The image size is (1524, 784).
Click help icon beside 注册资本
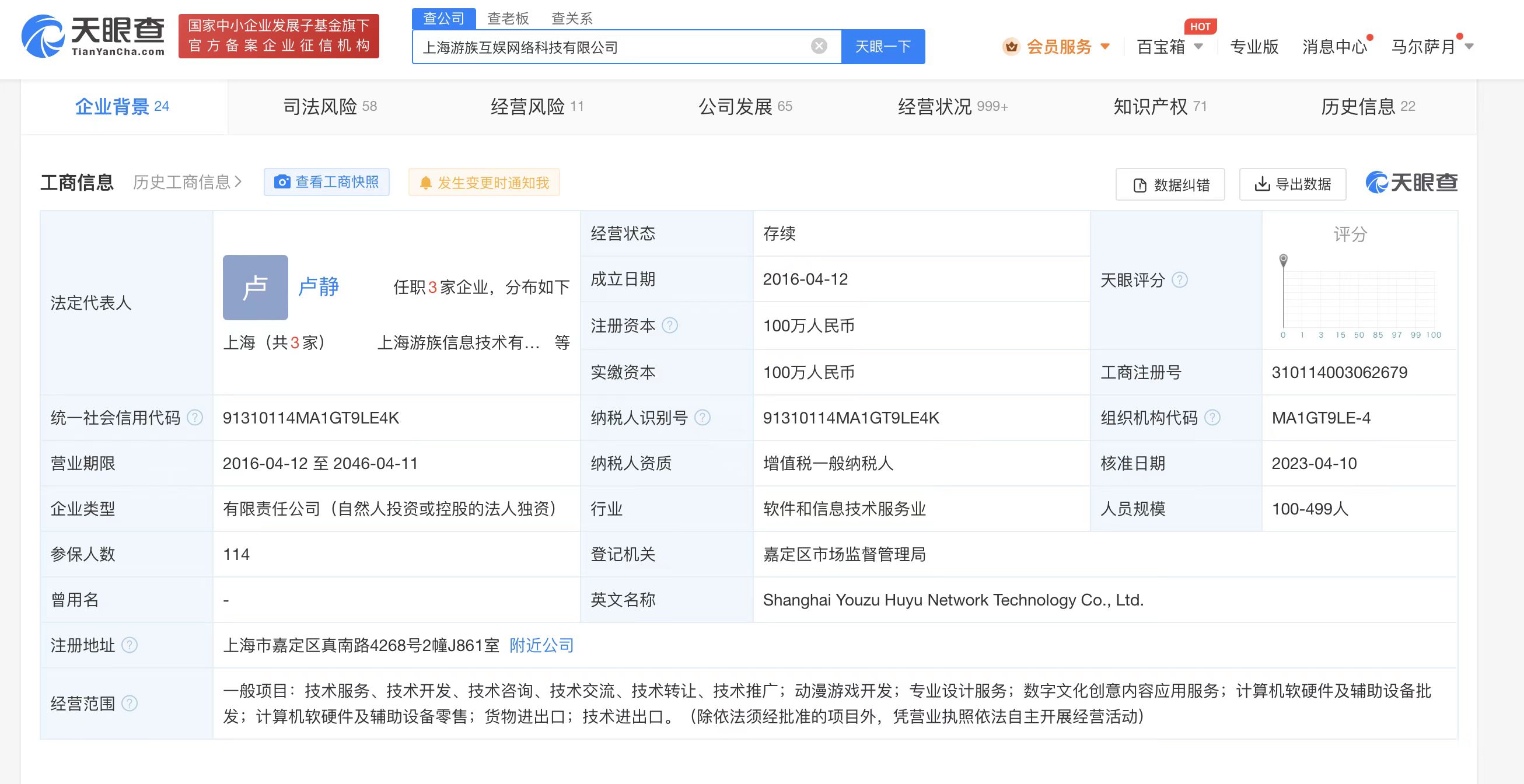(x=670, y=325)
